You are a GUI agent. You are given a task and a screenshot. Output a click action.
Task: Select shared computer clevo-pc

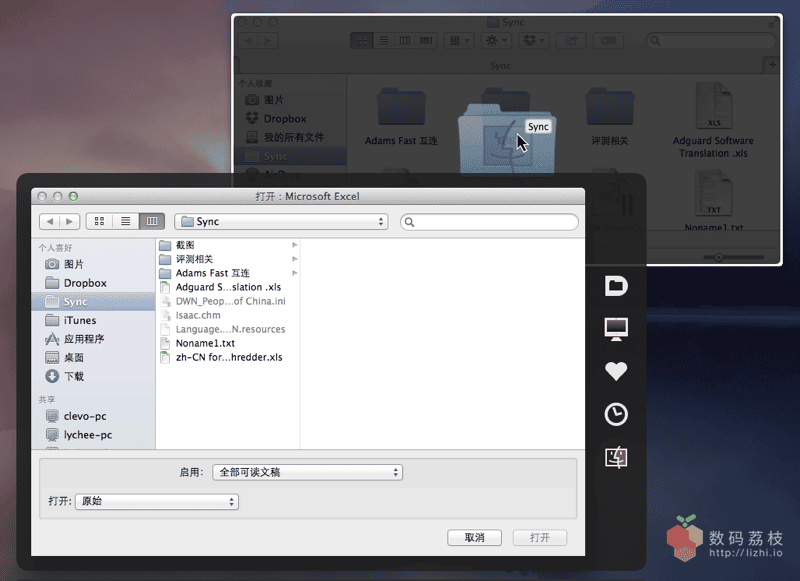pyautogui.click(x=93, y=416)
